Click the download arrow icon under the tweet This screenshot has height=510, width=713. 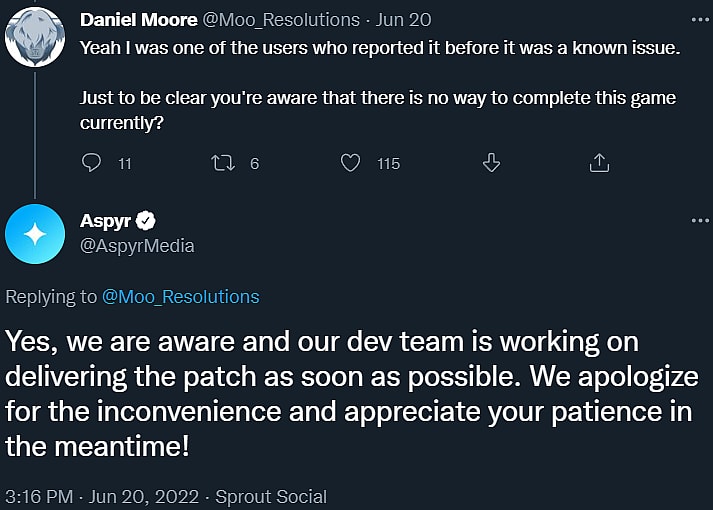point(491,163)
